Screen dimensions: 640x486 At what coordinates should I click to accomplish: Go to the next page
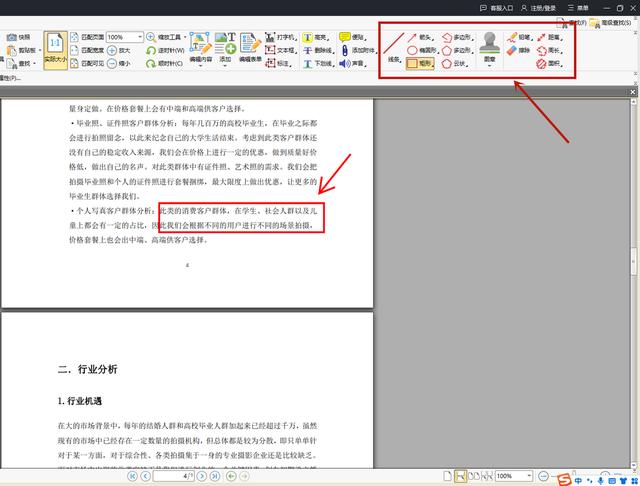pos(202,476)
